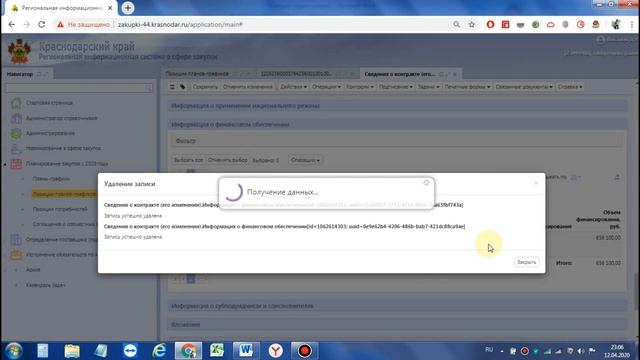This screenshot has height=360, width=640.
Task: Open Word from the taskbar
Action: (246, 351)
